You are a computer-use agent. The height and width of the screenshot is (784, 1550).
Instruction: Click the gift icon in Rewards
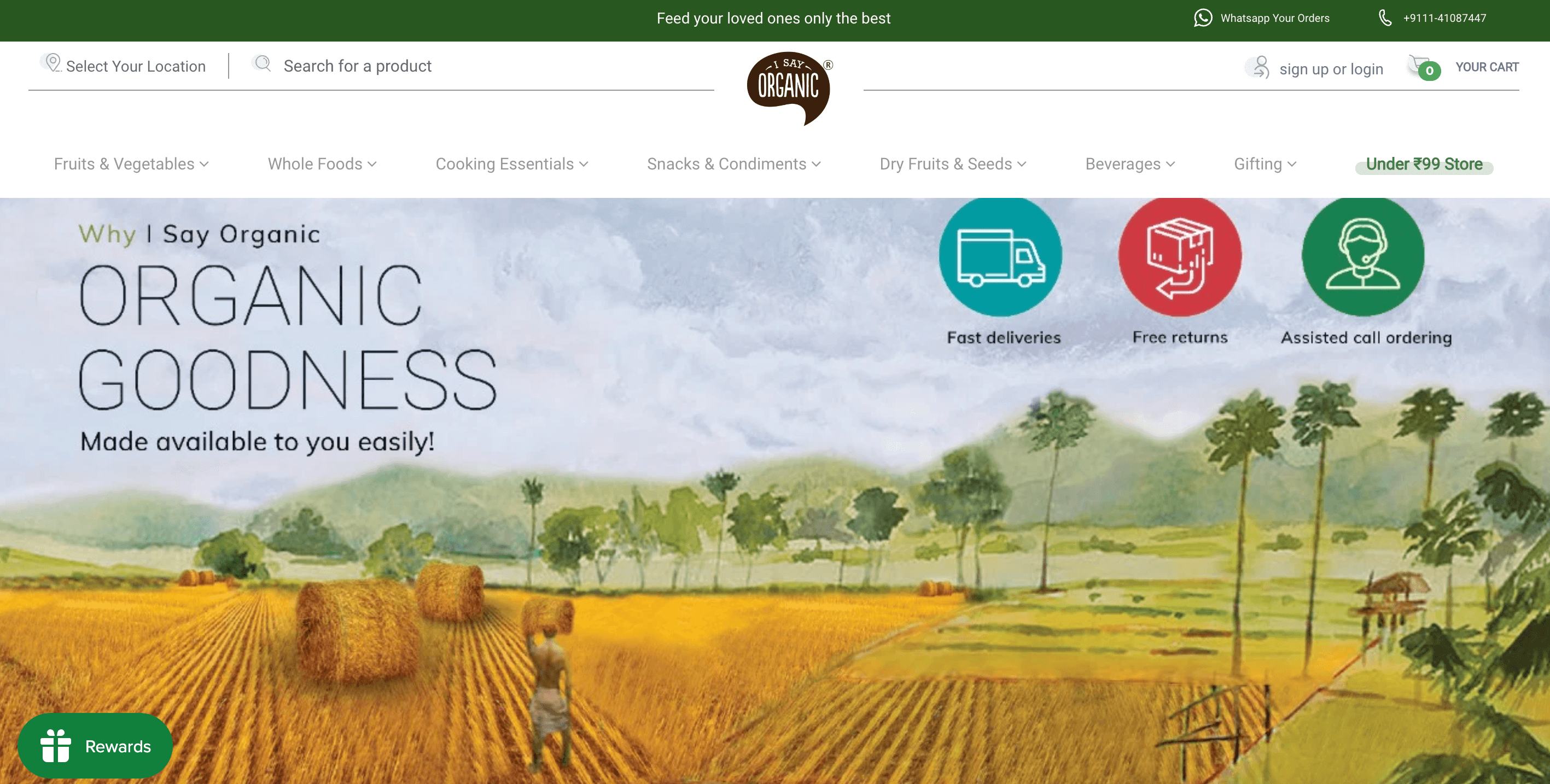55,746
